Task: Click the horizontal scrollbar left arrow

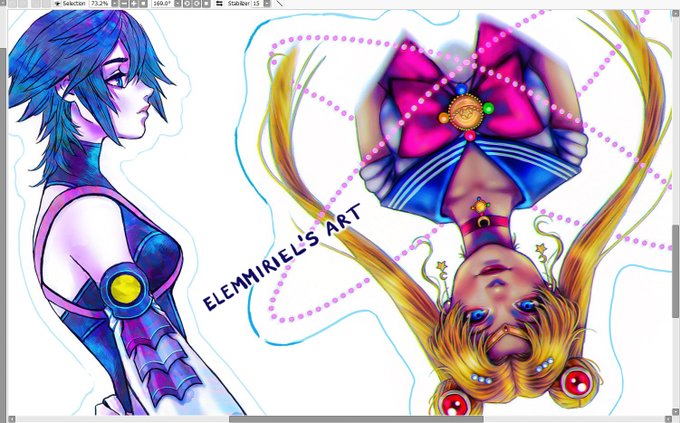Action: (x=12, y=419)
